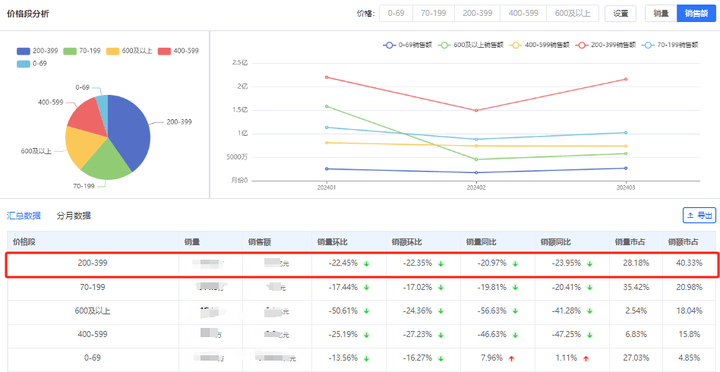Click the 202402 point on red line

[x=476, y=110]
